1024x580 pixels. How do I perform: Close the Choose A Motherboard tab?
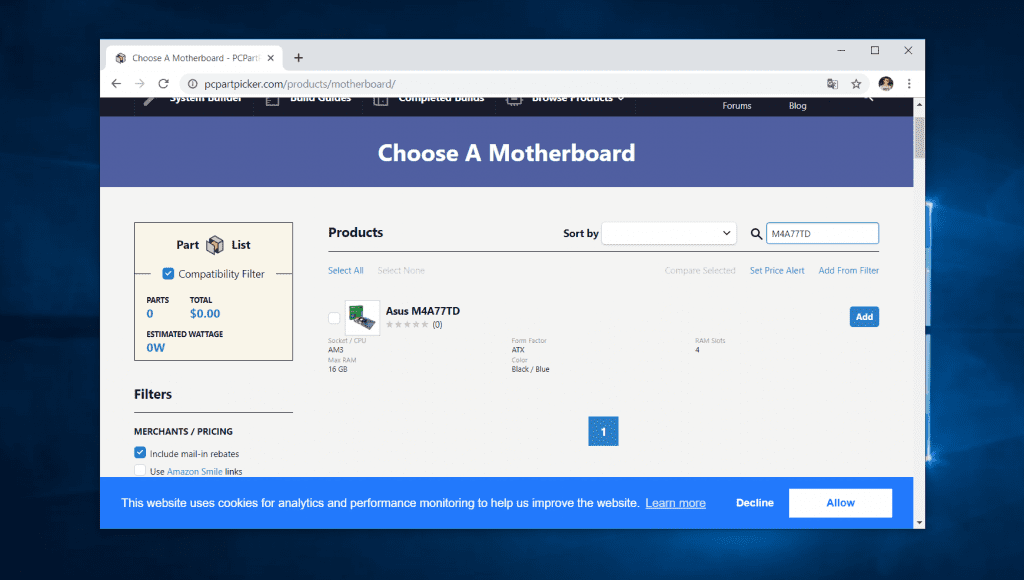pyautogui.click(x=270, y=57)
